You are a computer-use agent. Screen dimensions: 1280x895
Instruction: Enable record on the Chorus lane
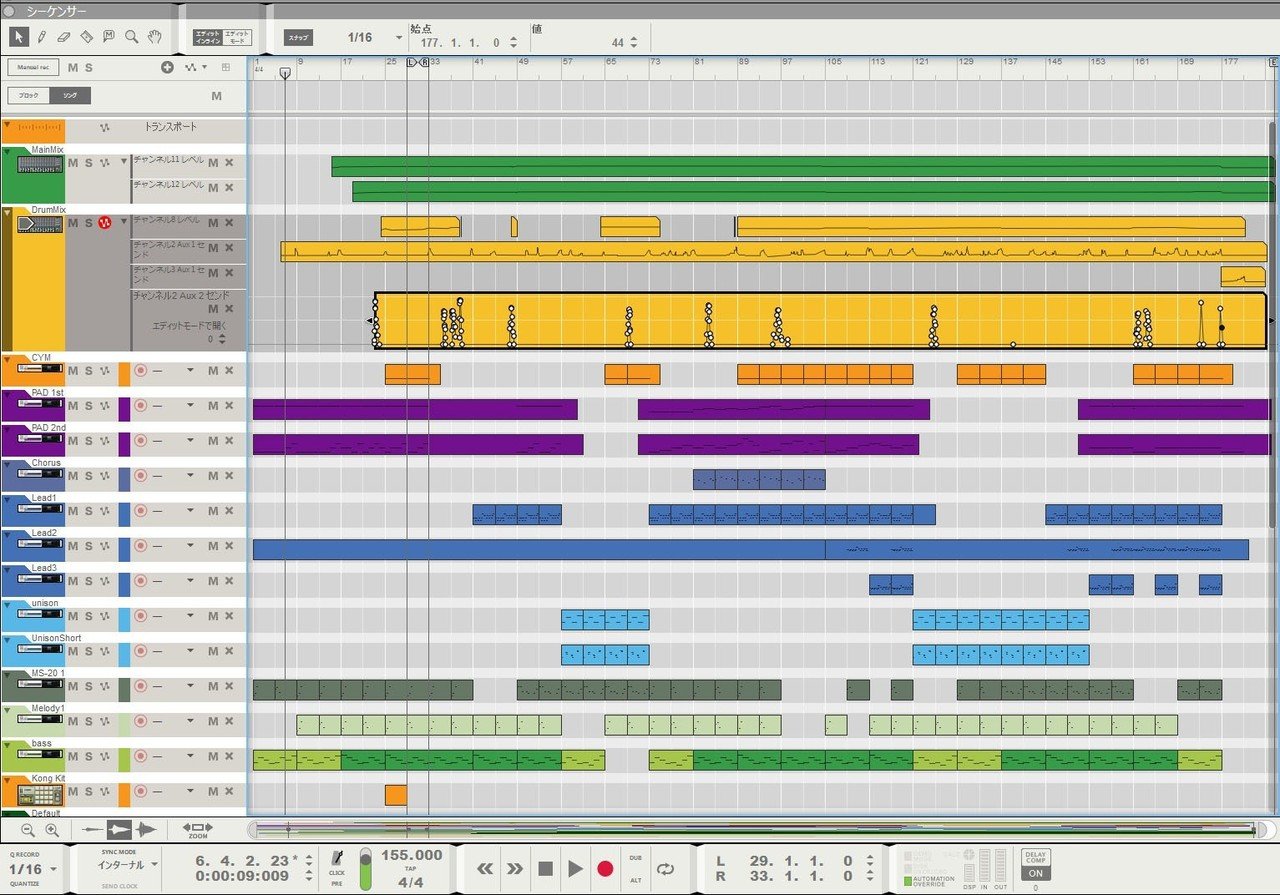click(x=140, y=476)
